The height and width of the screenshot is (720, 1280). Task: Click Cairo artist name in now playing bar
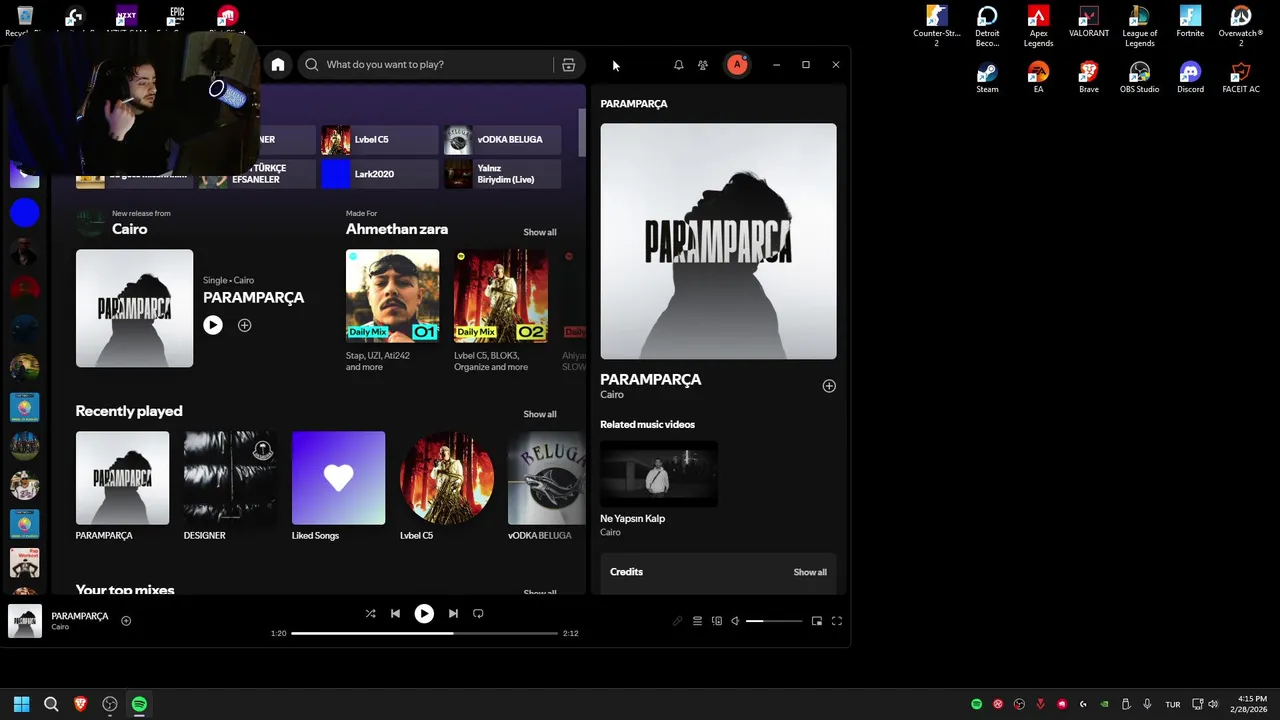coord(60,627)
